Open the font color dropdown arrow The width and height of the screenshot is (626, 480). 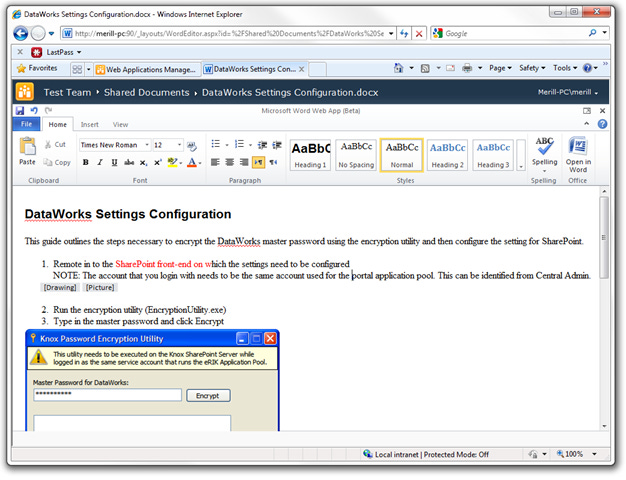pyautogui.click(x=200, y=163)
